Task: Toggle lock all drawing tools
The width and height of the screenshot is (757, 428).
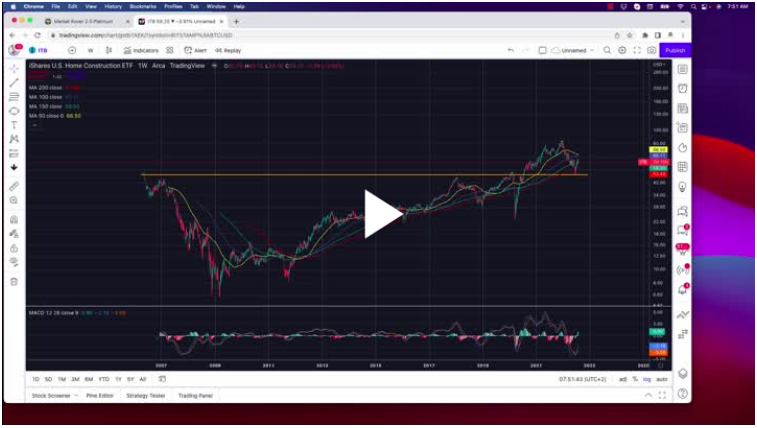Action: [14, 249]
